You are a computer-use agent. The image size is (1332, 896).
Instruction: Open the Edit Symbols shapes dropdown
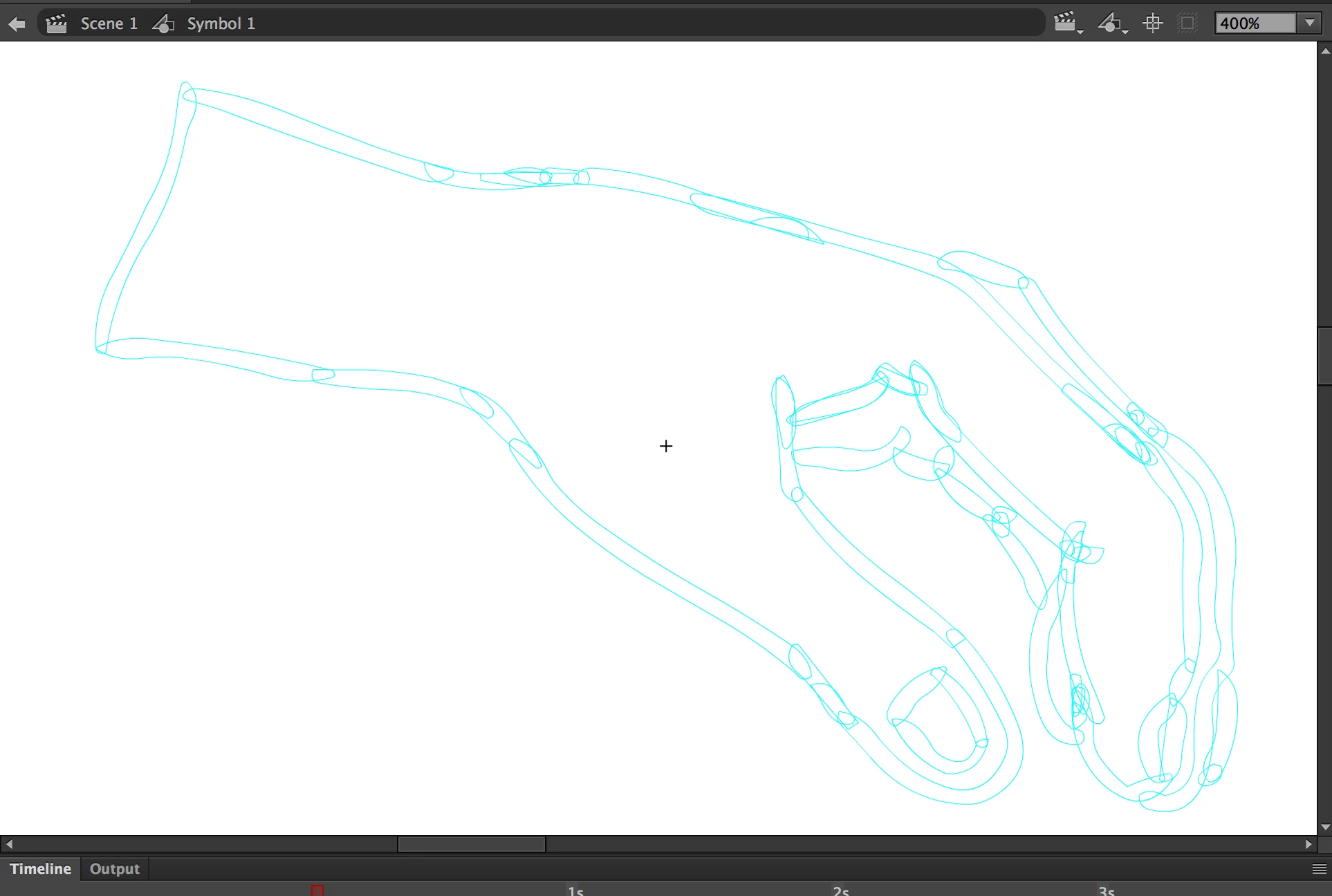pyautogui.click(x=1112, y=23)
